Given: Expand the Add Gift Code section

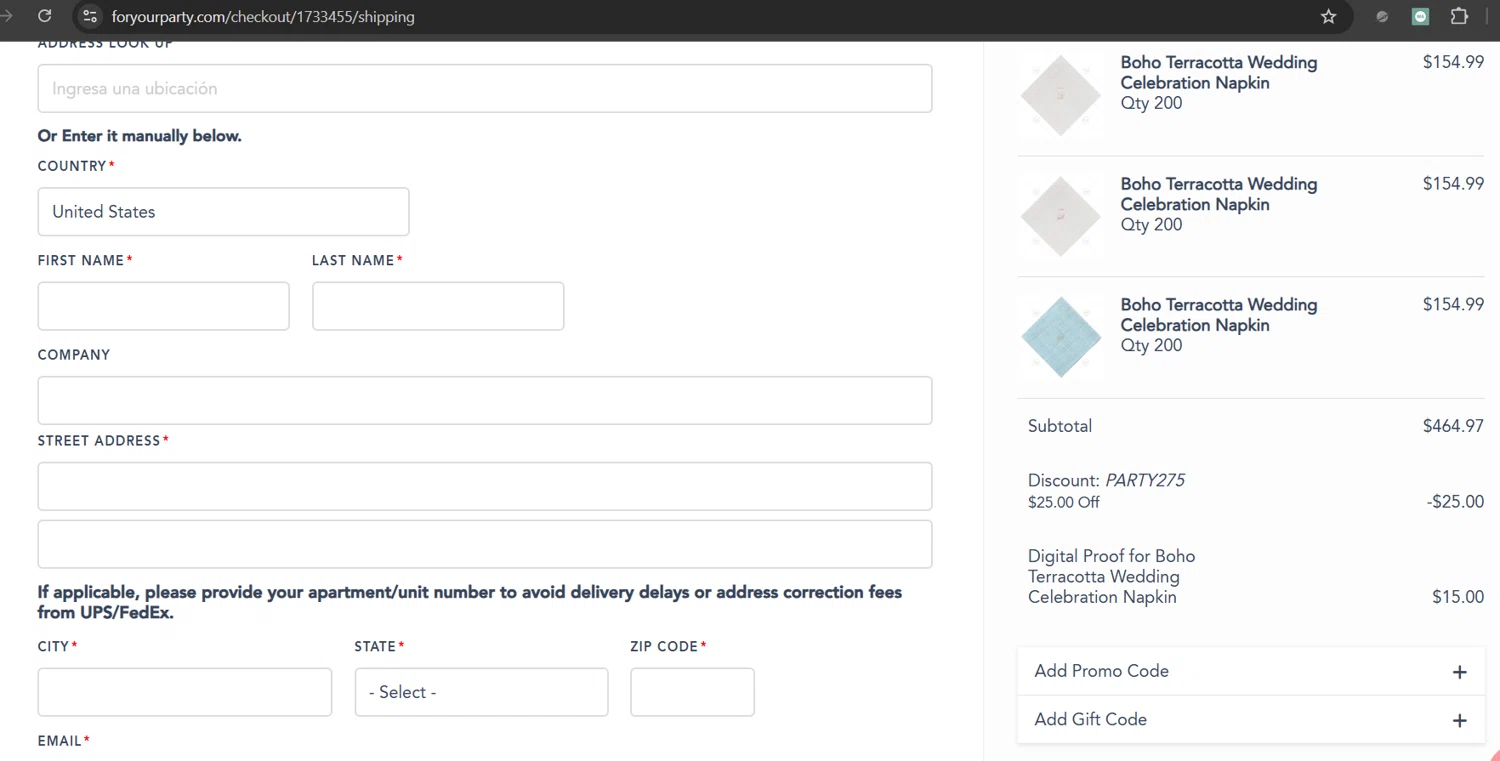Looking at the screenshot, I should [1090, 719].
